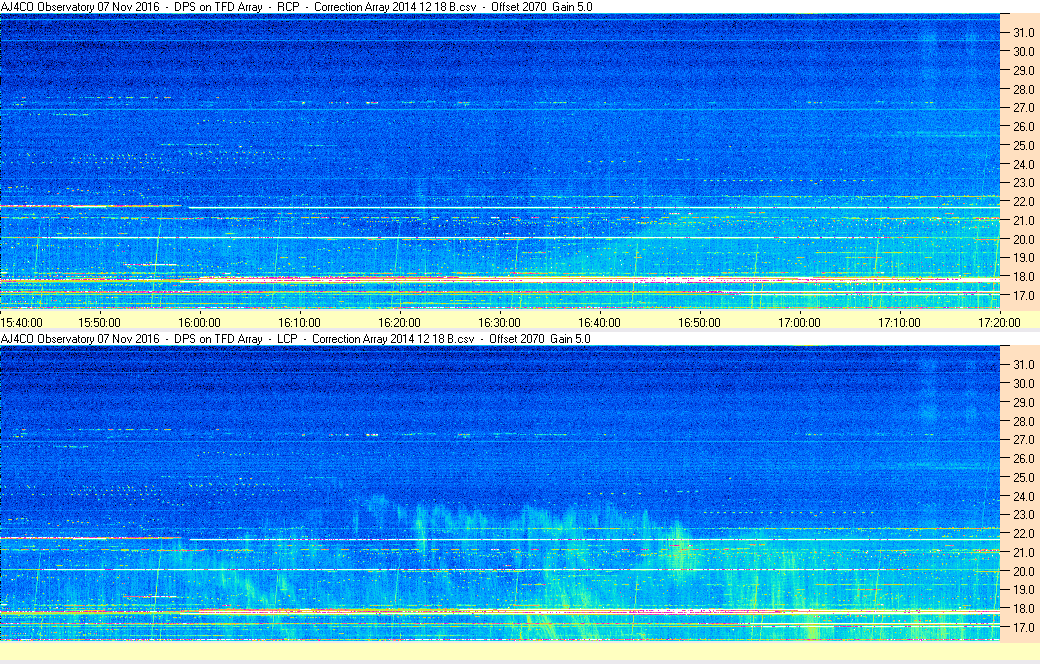Click the 17.0 frequency label on RCP panel
This screenshot has height=664, width=1040.
[1023, 295]
